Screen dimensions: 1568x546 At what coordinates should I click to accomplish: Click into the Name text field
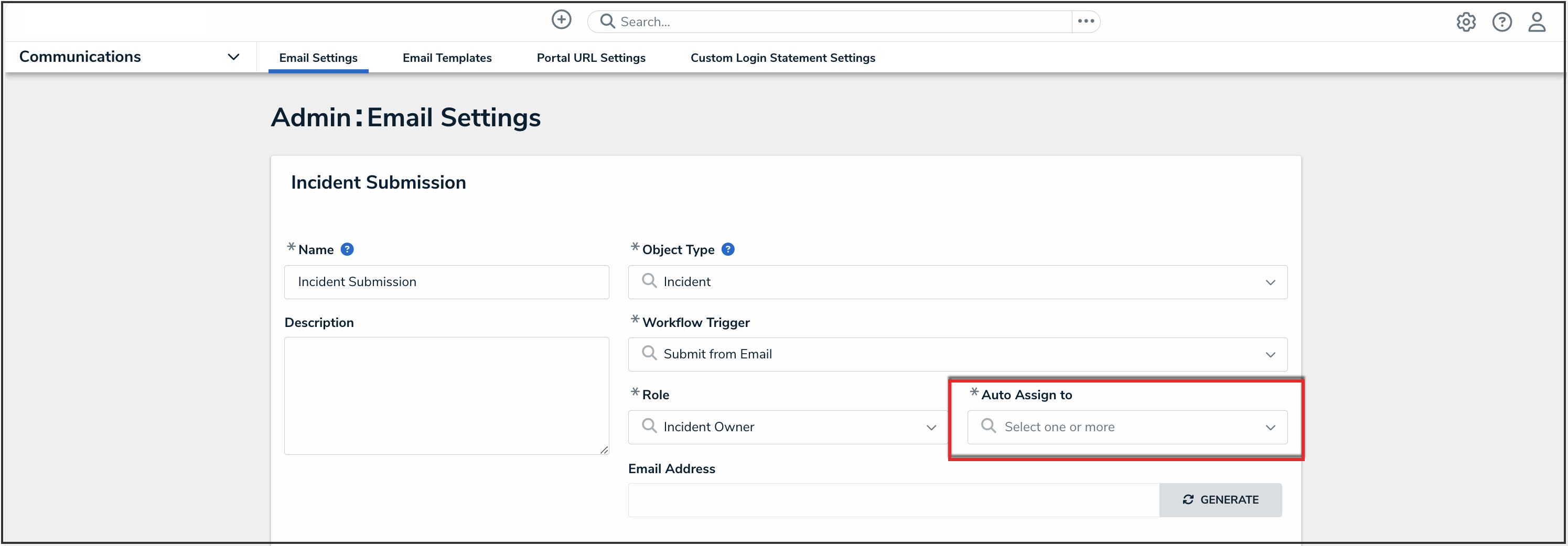[446, 282]
